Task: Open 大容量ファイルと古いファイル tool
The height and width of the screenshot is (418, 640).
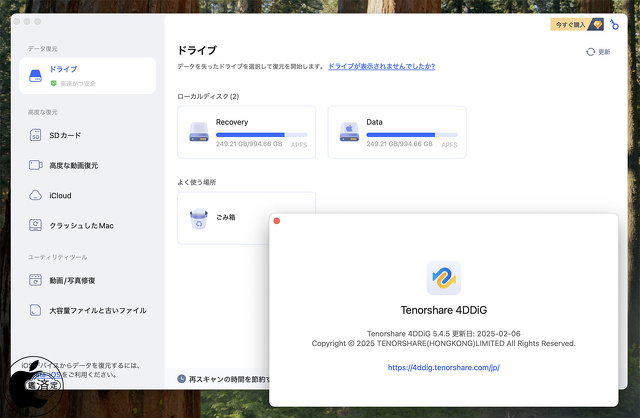Action: tap(87, 310)
